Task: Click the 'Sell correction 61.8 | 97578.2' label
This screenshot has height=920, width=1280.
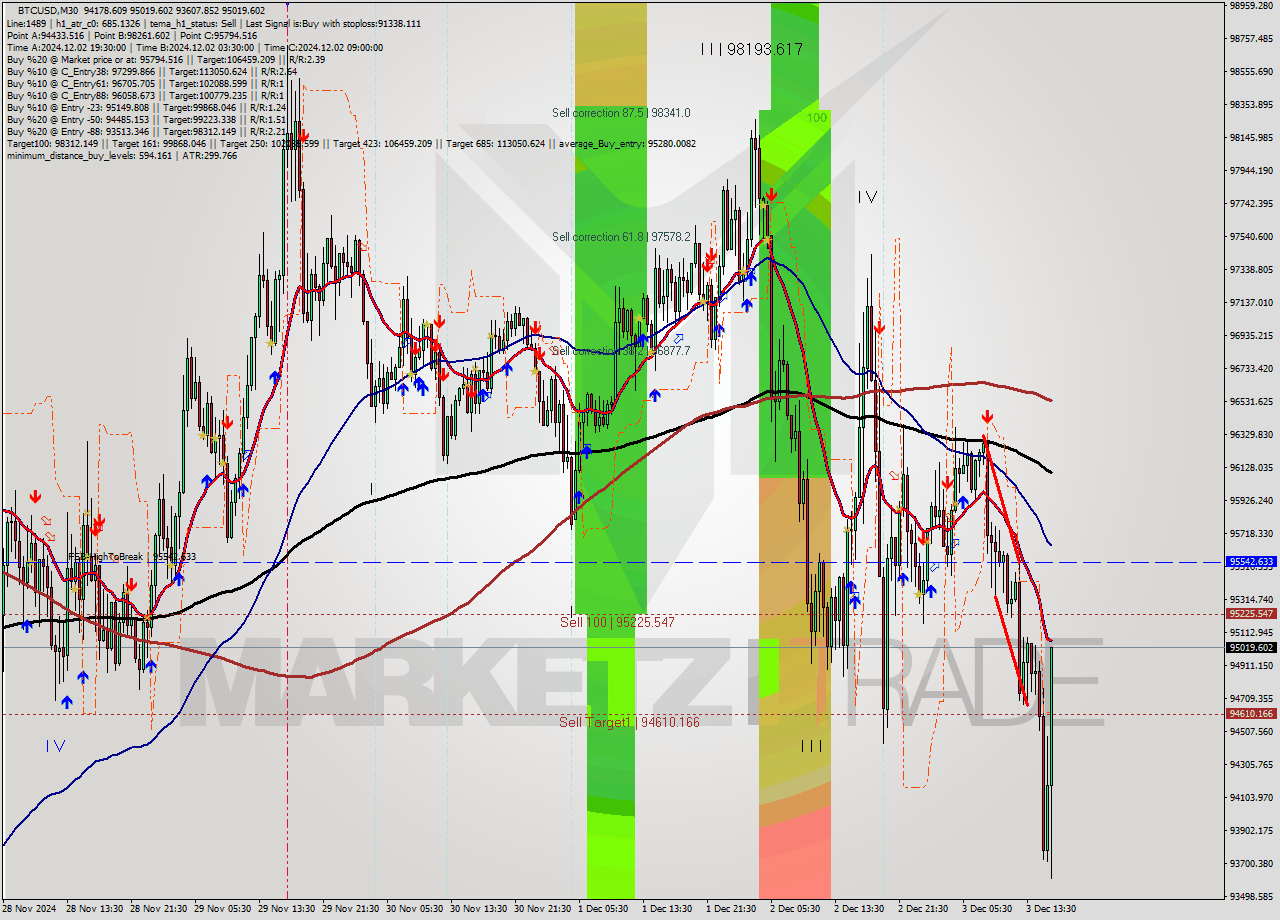Action: [621, 237]
